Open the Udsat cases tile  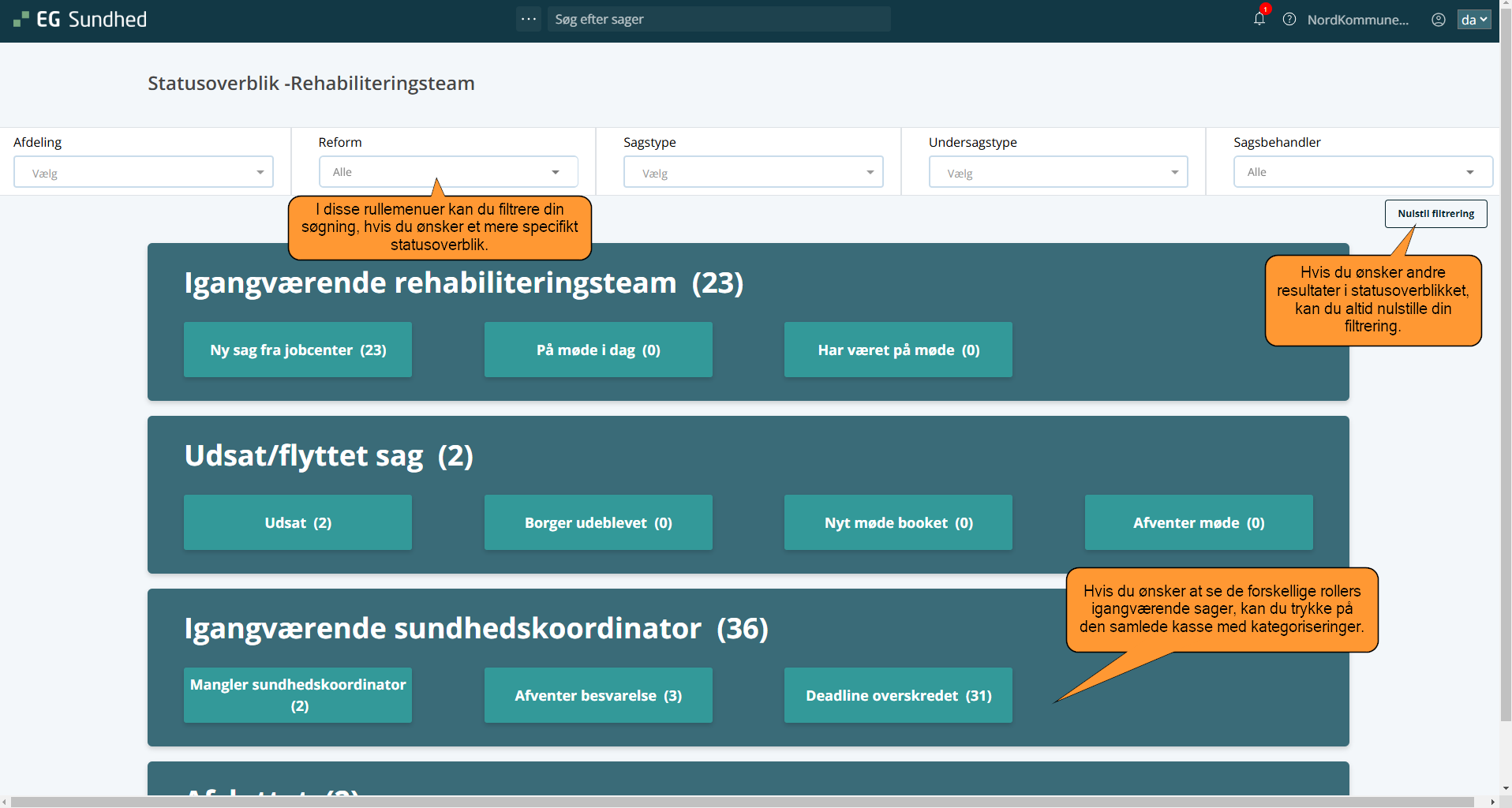tap(298, 522)
